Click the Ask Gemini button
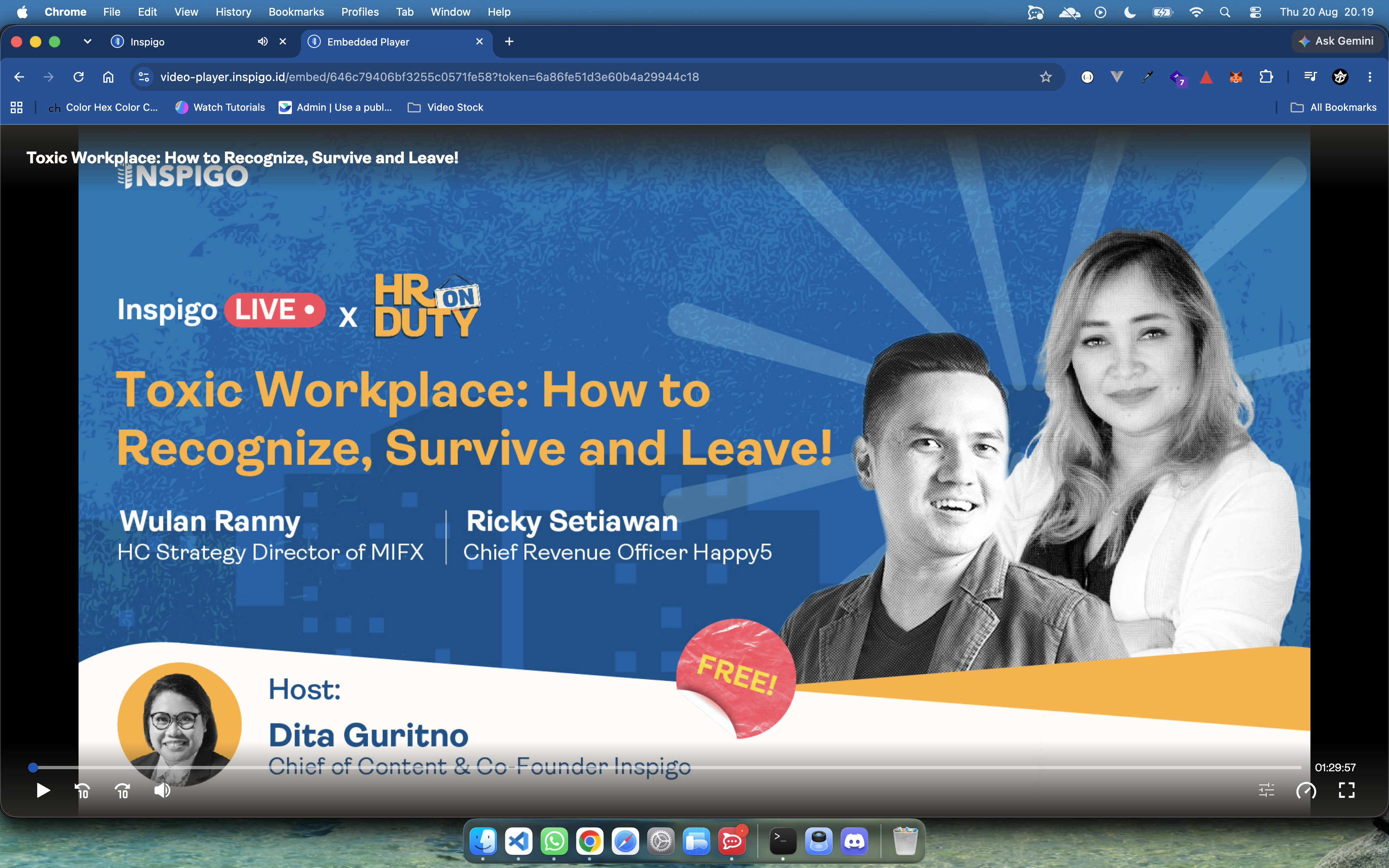 [1337, 41]
